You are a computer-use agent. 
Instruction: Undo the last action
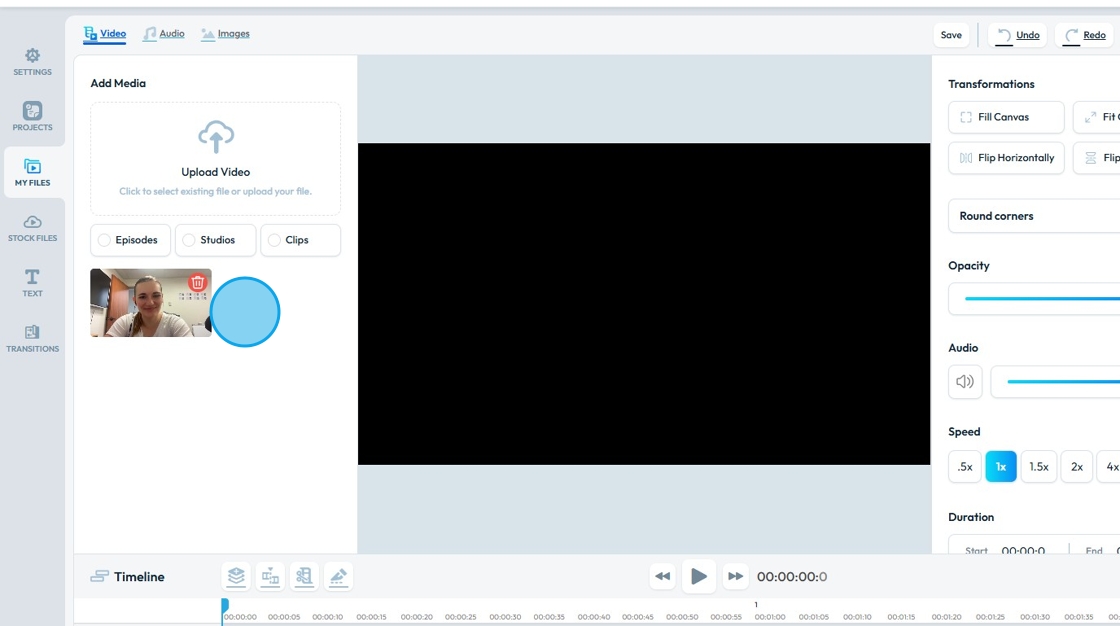(1018, 35)
